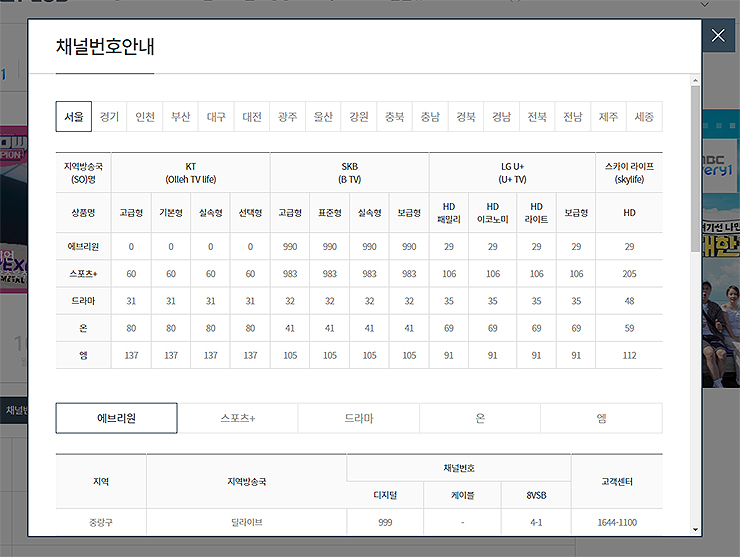
Task: Click the 지역방송국 (SO)명 header cell
Action: point(84,173)
